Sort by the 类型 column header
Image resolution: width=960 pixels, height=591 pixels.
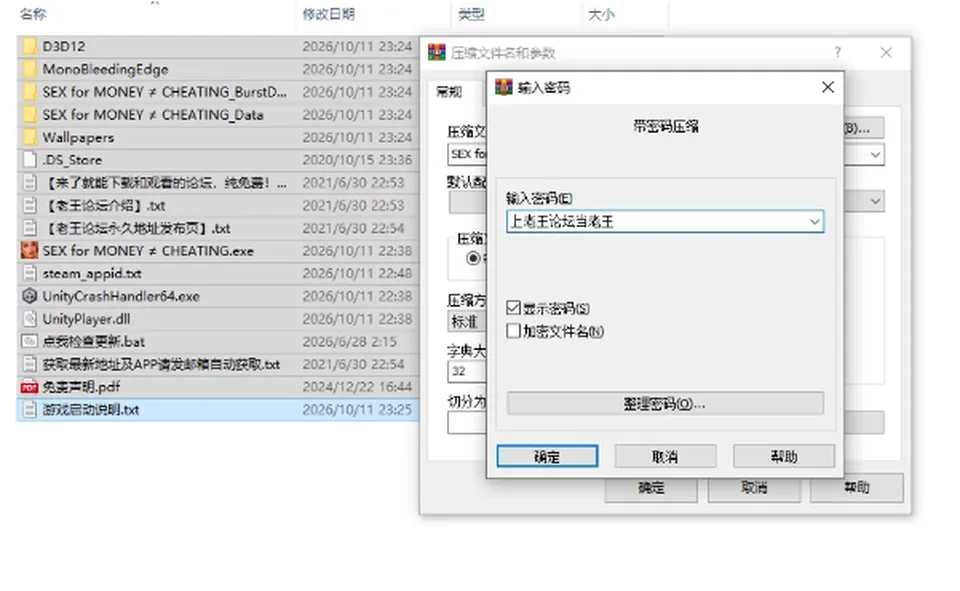(471, 14)
